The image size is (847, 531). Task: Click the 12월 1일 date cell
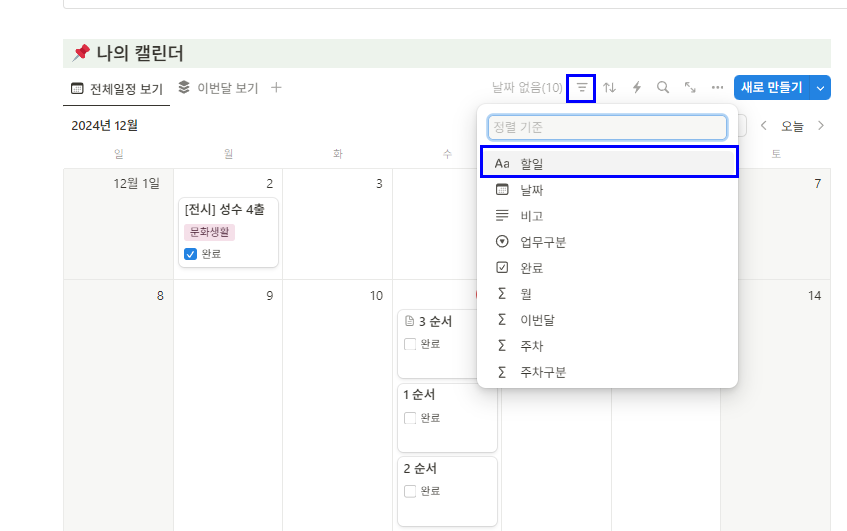tap(118, 224)
